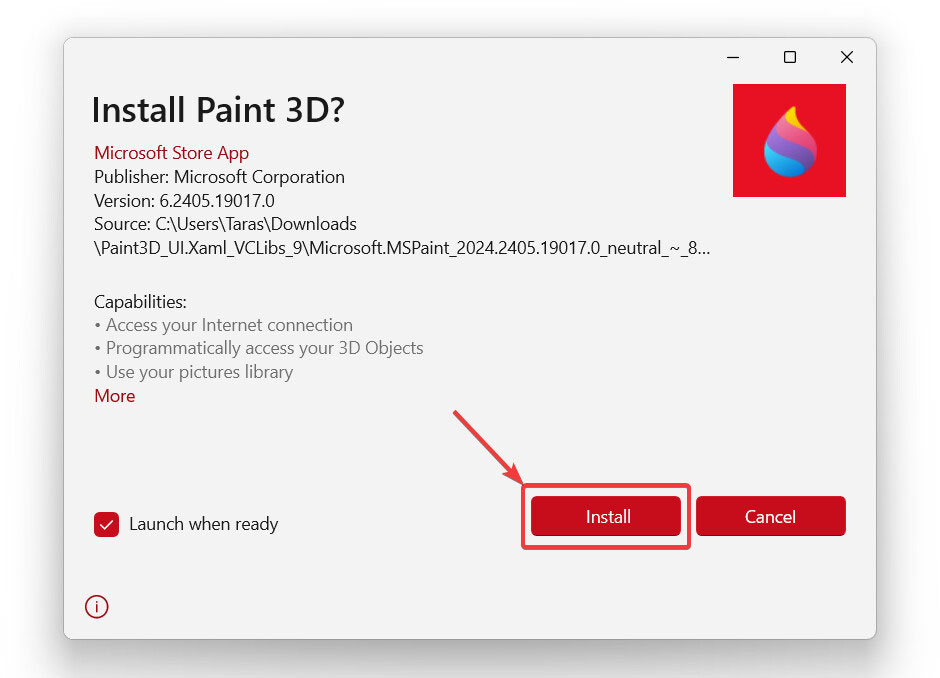Cancel the Paint 3D installation
This screenshot has width=940, height=678.
(x=770, y=516)
